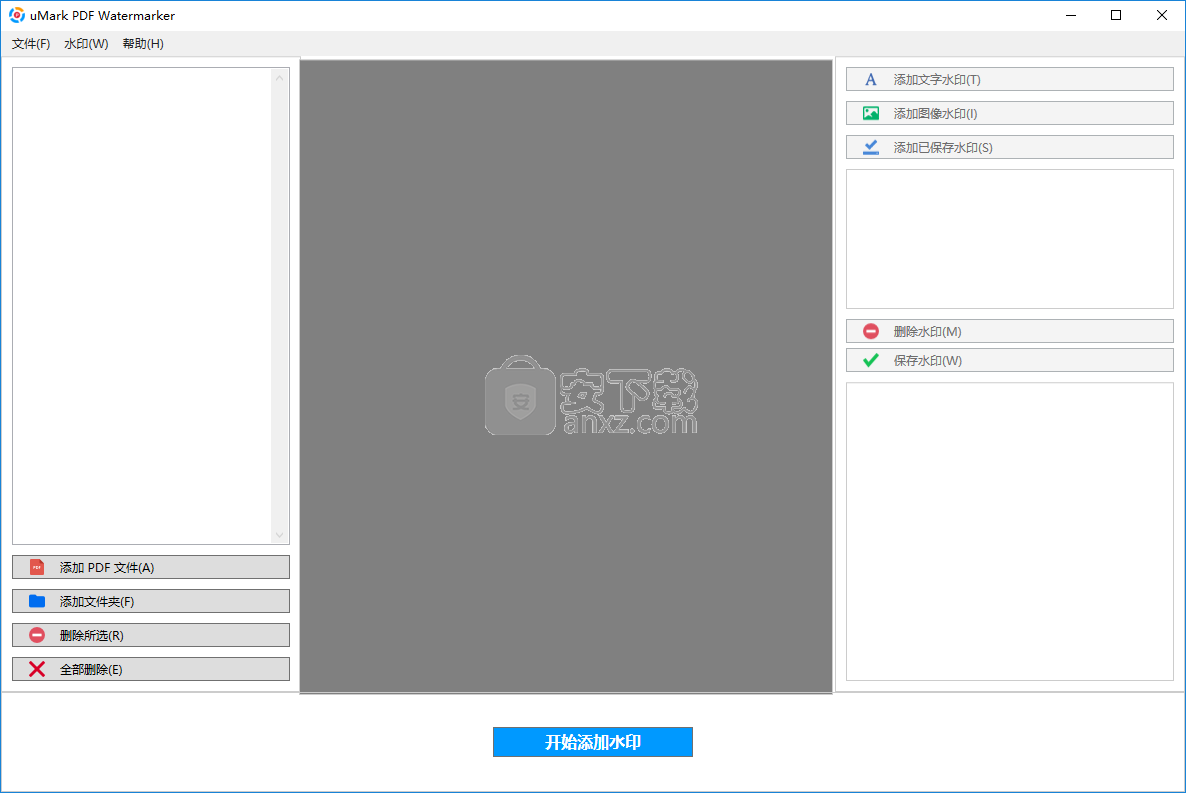
Task: Click the 添加已保存水印(S) button label
Action: [x=943, y=148]
